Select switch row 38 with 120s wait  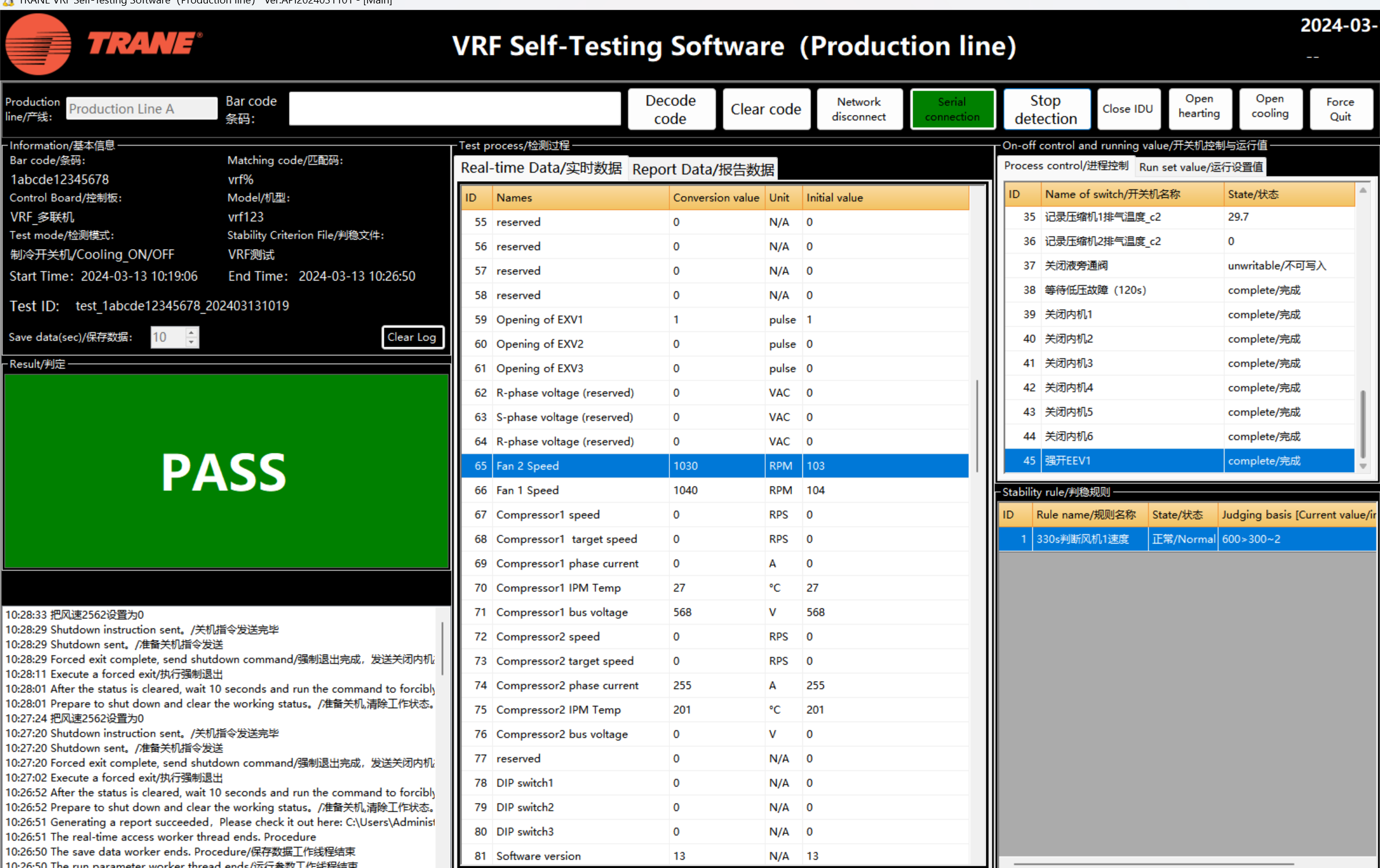click(1180, 290)
